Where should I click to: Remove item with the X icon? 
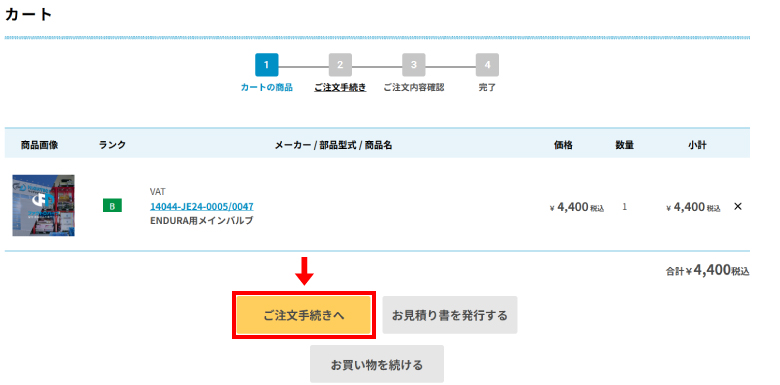coord(738,206)
